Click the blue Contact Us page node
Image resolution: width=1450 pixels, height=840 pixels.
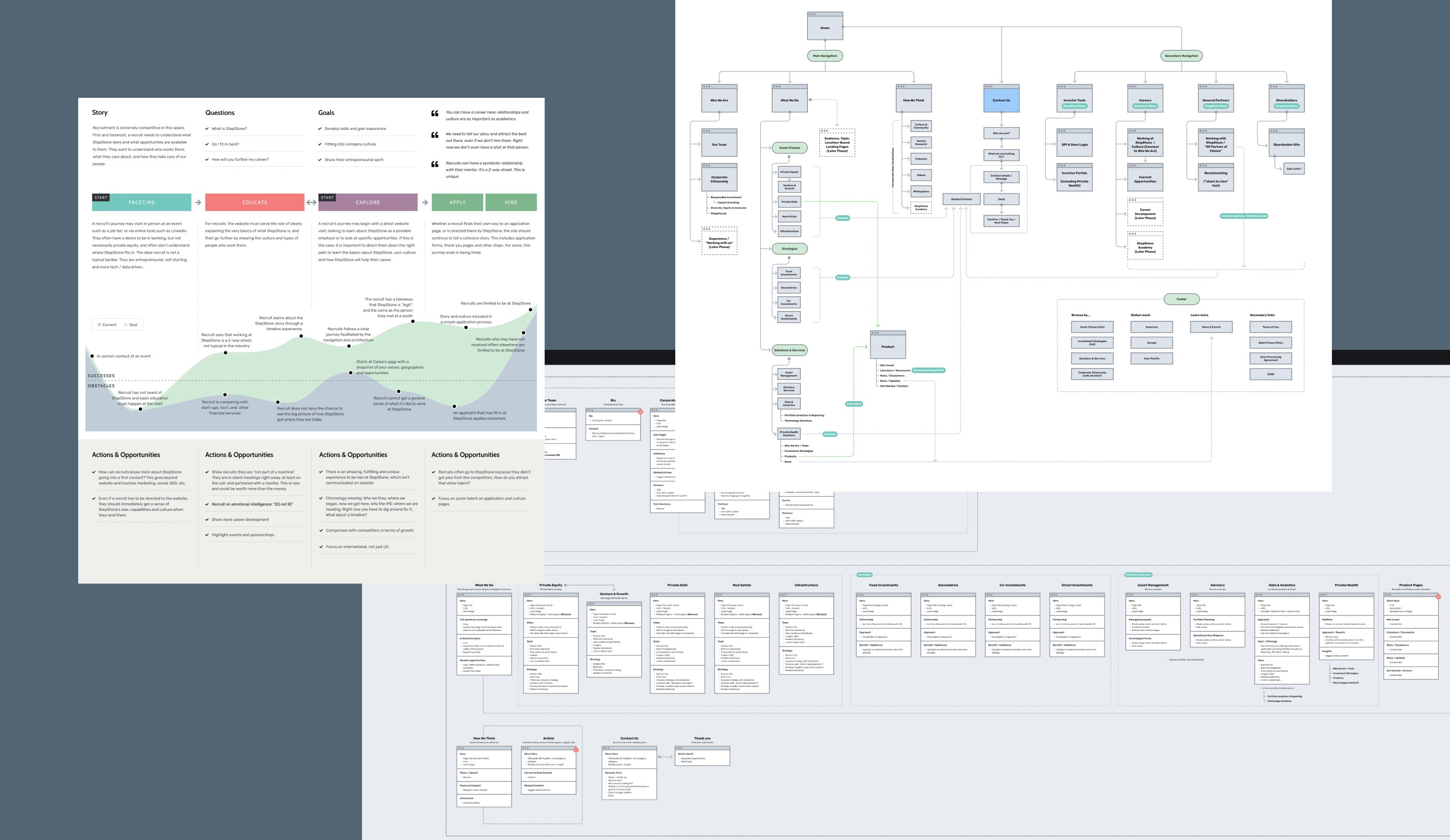1001,99
